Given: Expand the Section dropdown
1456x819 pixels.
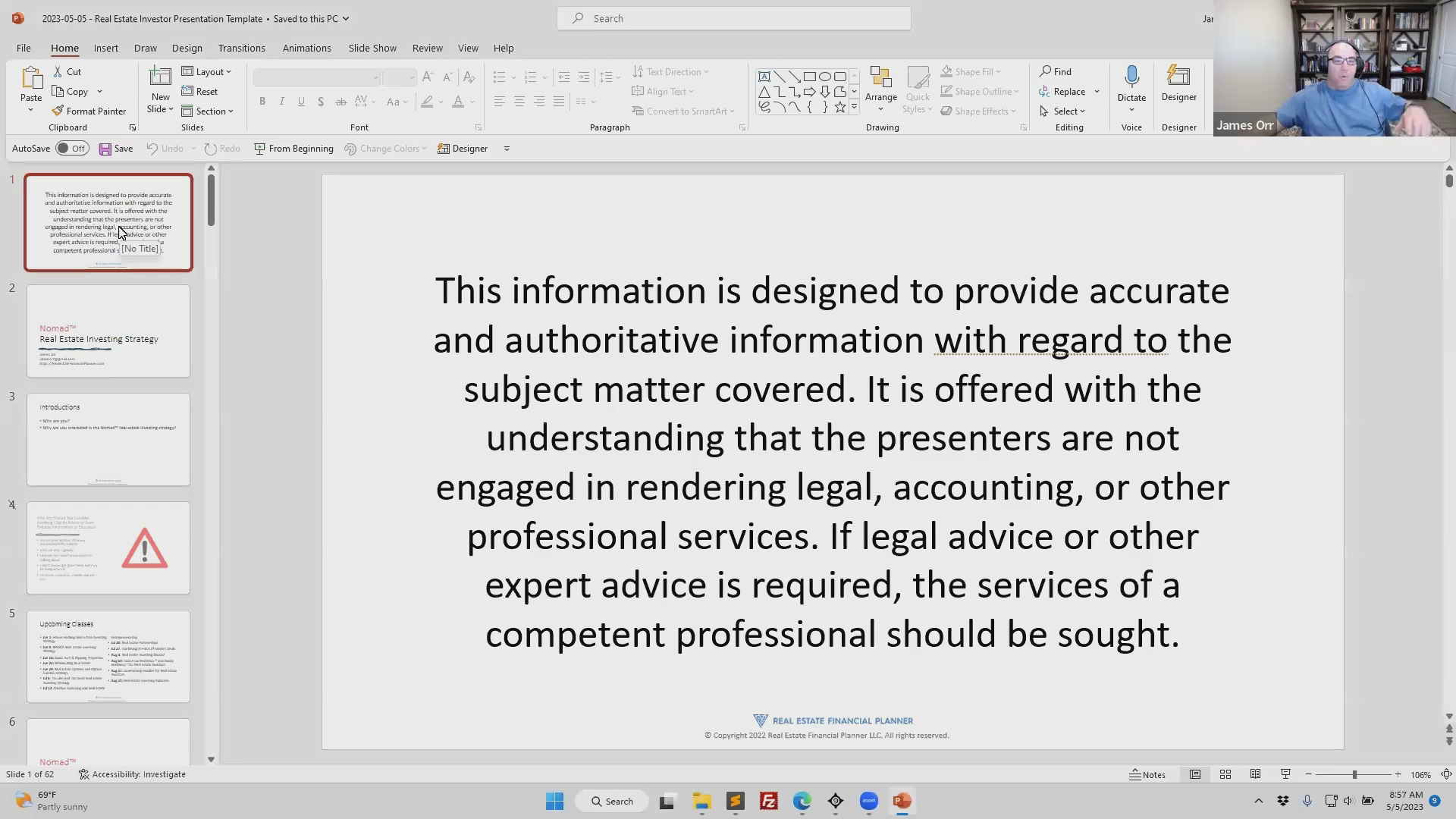Looking at the screenshot, I should tap(207, 111).
